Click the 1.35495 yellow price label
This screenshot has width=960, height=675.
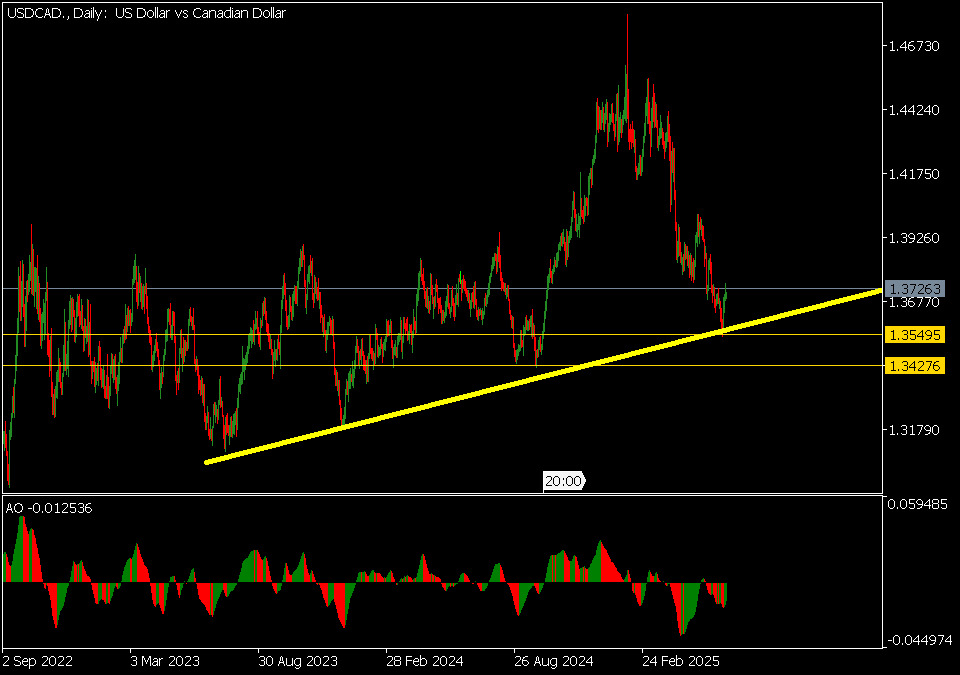pos(914,334)
